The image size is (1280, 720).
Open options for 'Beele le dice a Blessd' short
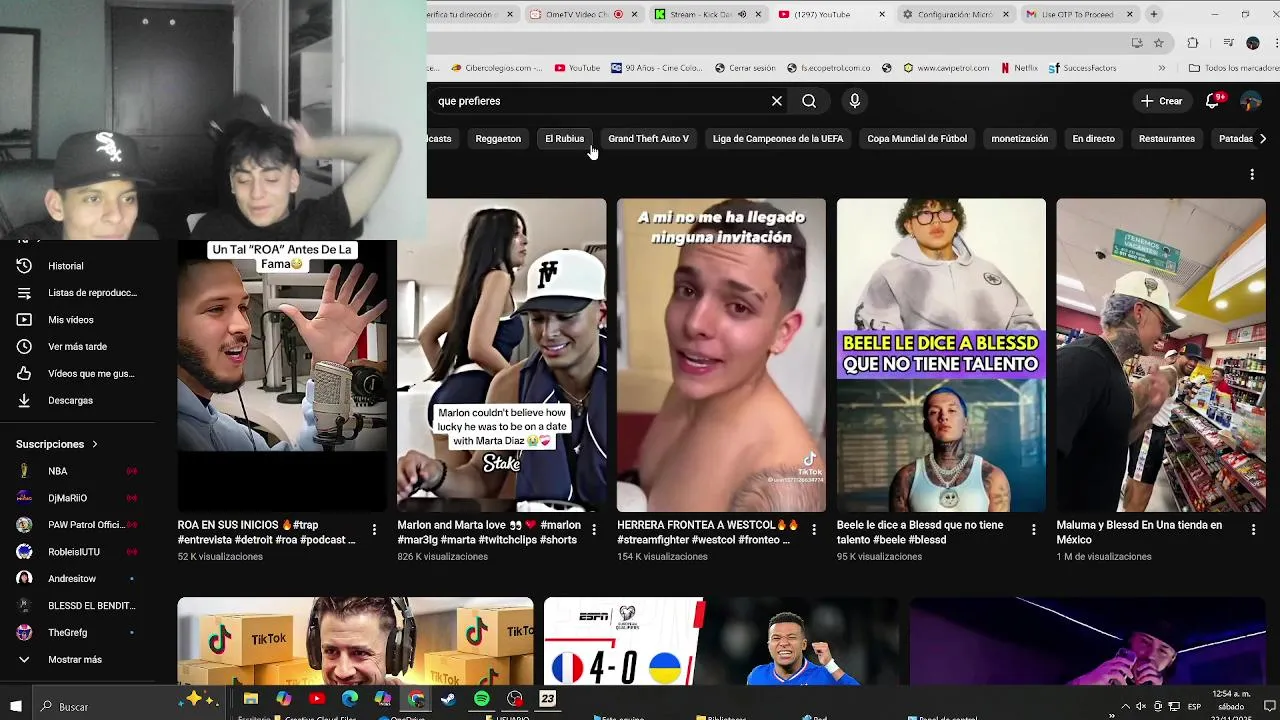click(1034, 530)
